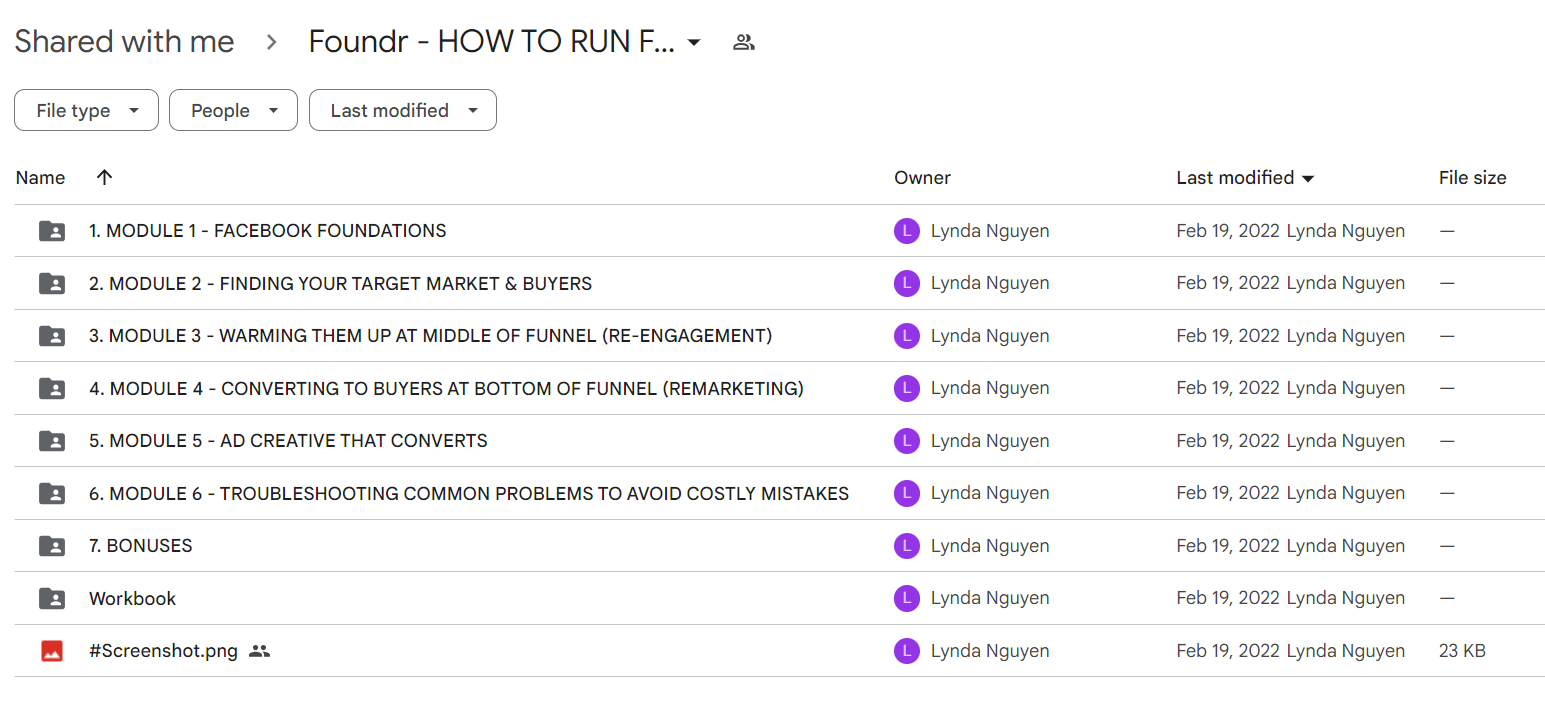
Task: Click the folder icon beside Module 5 row
Action: [x=52, y=441]
